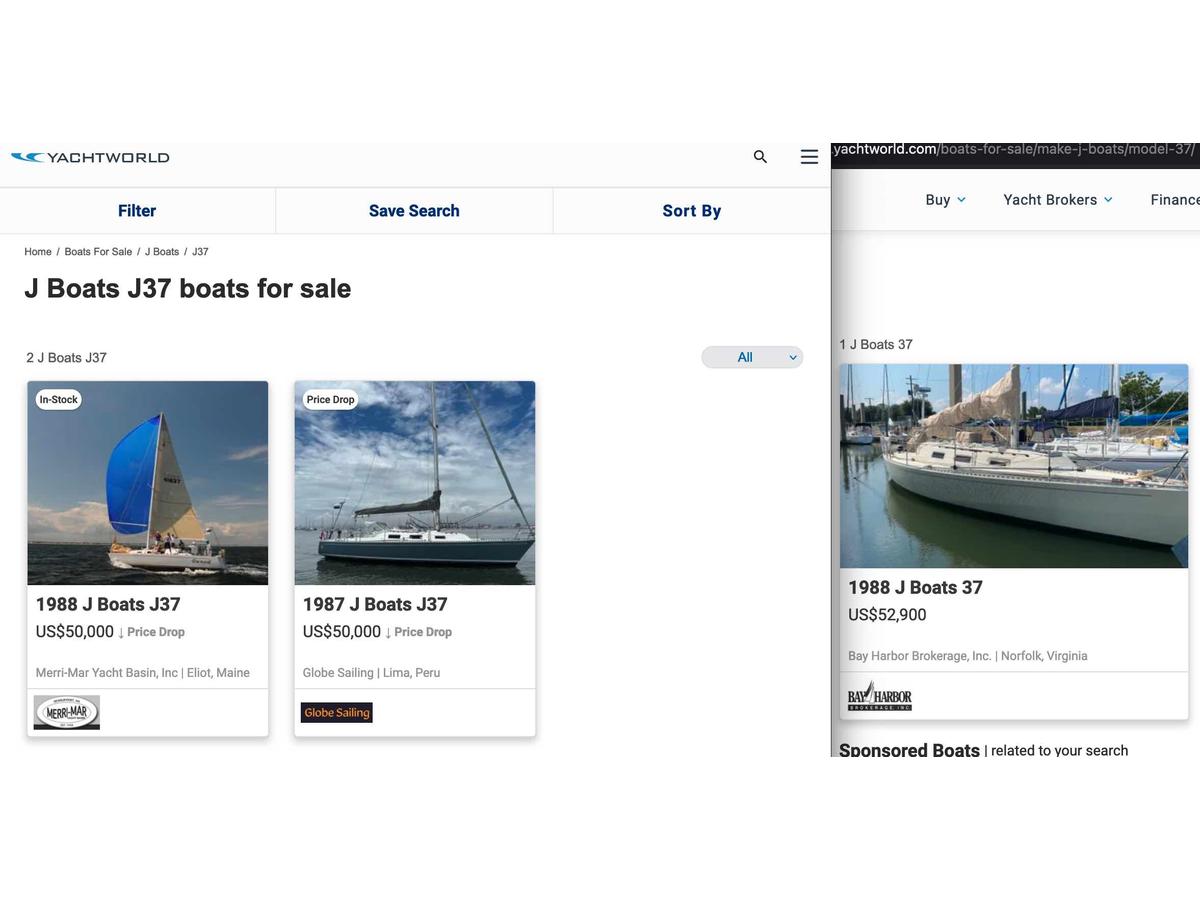Go to Home breadcrumb link
The width and height of the screenshot is (1200, 900).
tap(38, 252)
